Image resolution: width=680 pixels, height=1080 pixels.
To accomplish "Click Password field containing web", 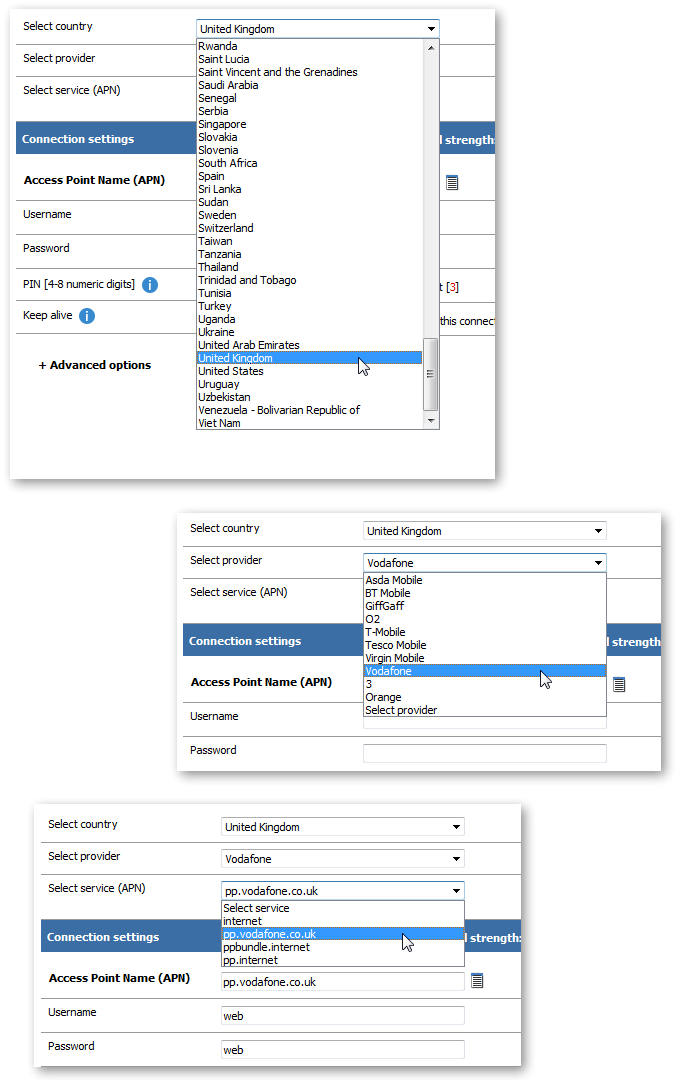I will pos(342,1050).
